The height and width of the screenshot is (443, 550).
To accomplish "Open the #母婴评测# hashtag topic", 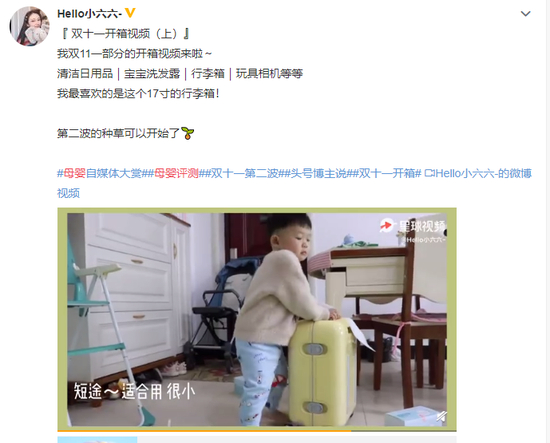I will click(176, 173).
